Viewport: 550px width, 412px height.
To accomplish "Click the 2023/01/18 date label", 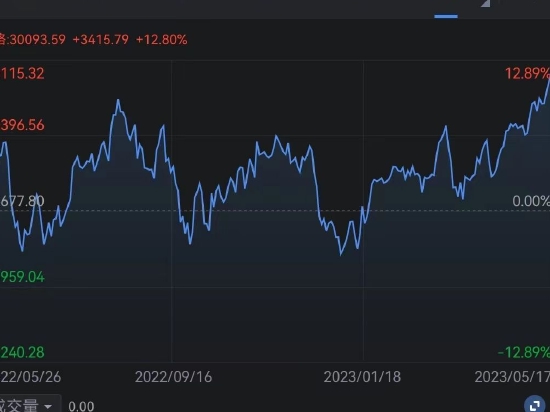I will coord(362,377).
